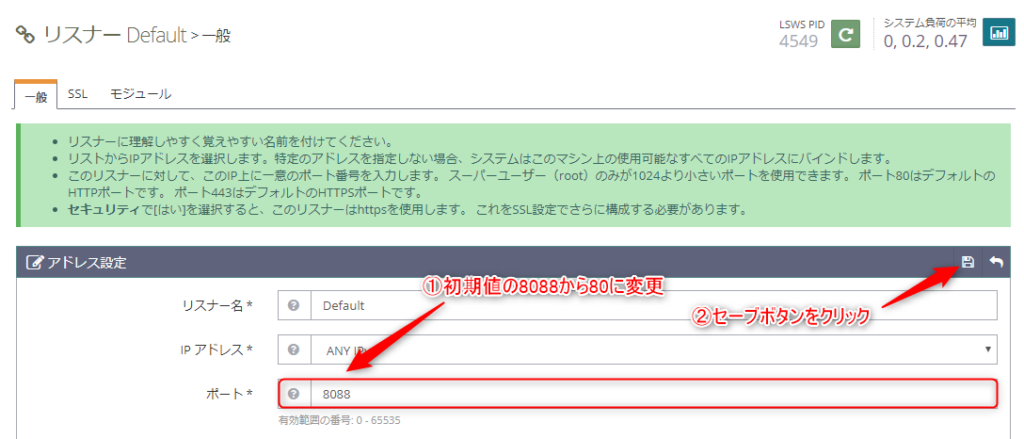
Task: Click the システム負荷の平均 values
Action: click(x=926, y=41)
